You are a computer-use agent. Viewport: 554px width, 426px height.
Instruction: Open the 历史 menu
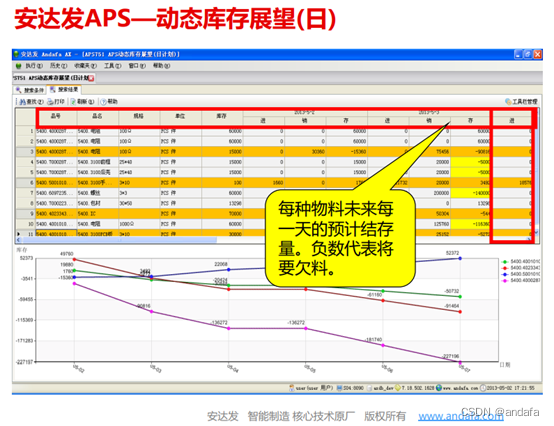58,66
